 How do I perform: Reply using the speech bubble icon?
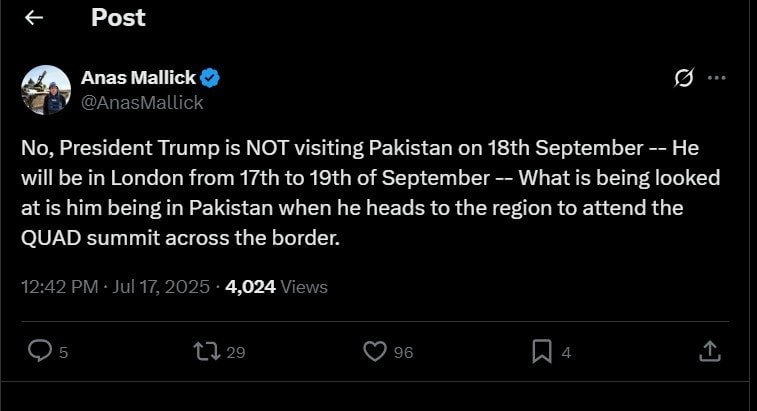coord(39,351)
